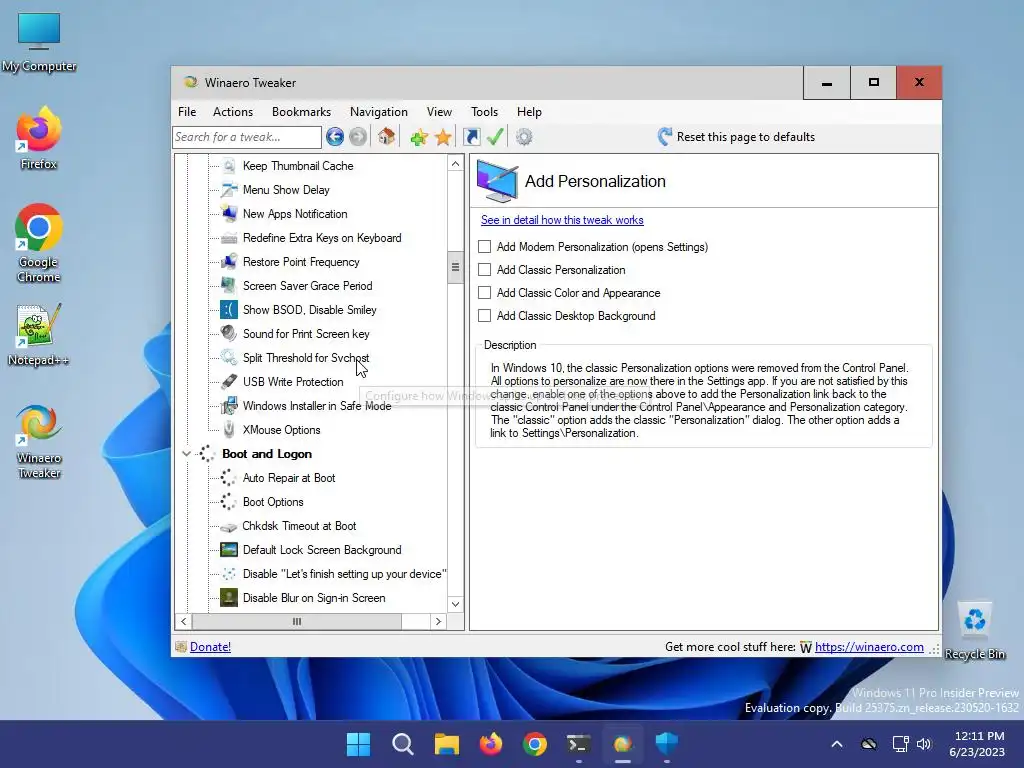
Task: Open Disable "Let's finish setting up your device"
Action: [344, 574]
